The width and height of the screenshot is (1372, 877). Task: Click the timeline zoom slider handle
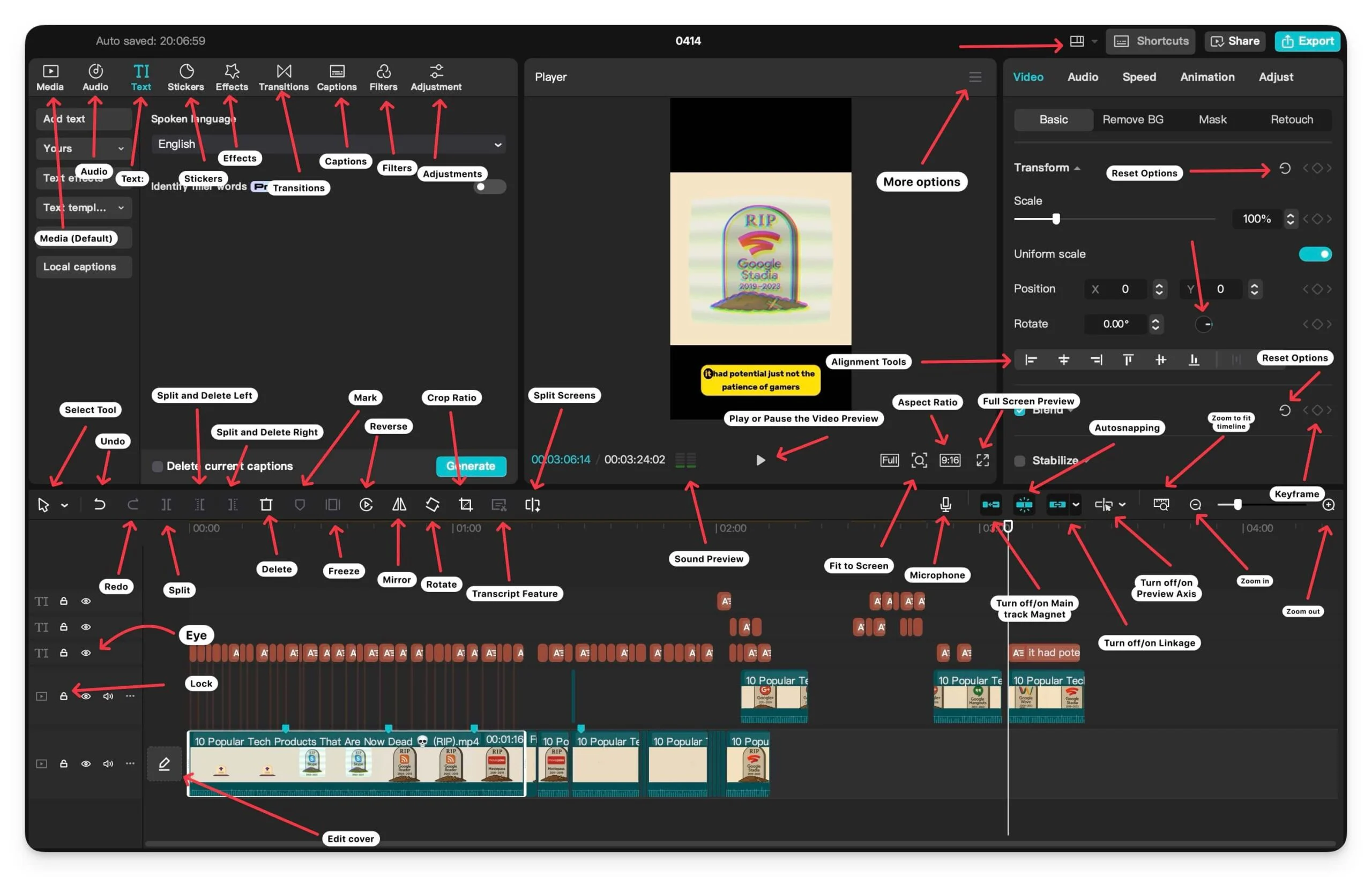click(1237, 505)
